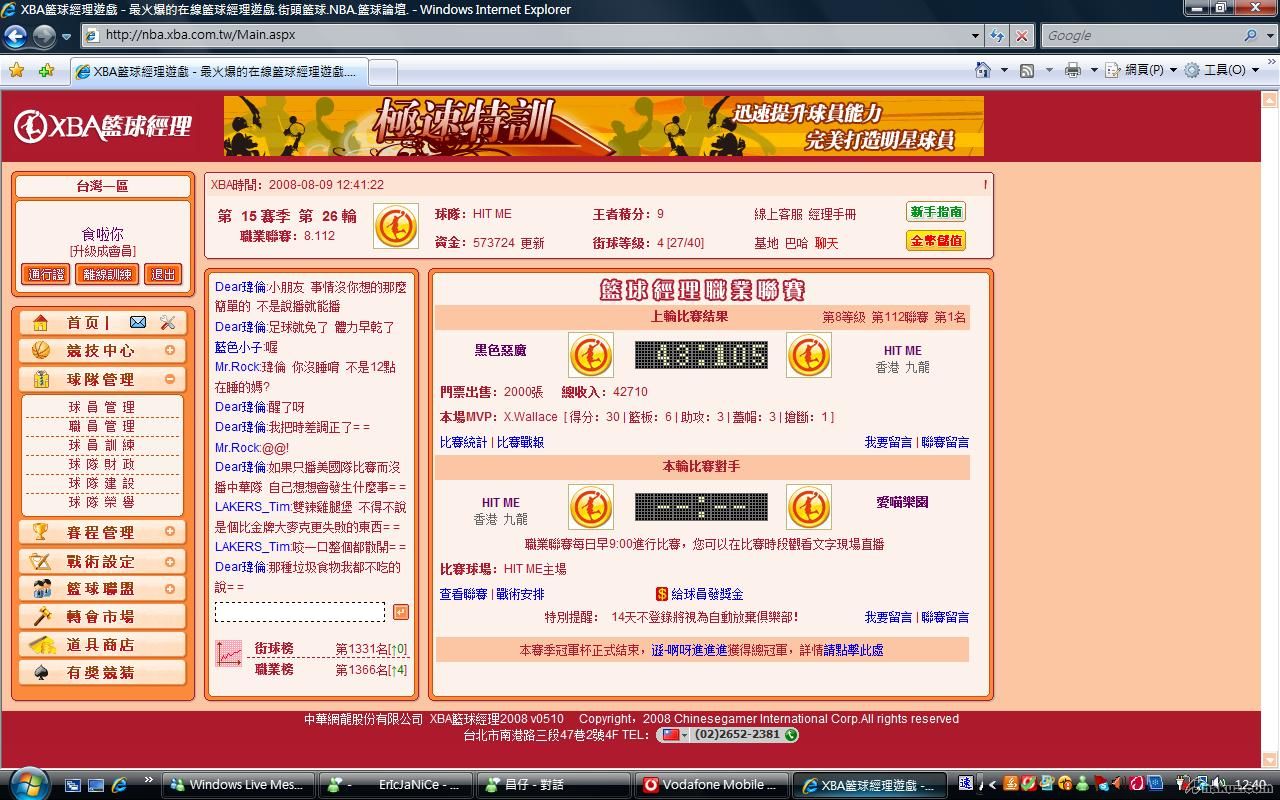Screen dimensions: 1280x800
Task: Open the 戰術安排 link
Action: point(521,594)
